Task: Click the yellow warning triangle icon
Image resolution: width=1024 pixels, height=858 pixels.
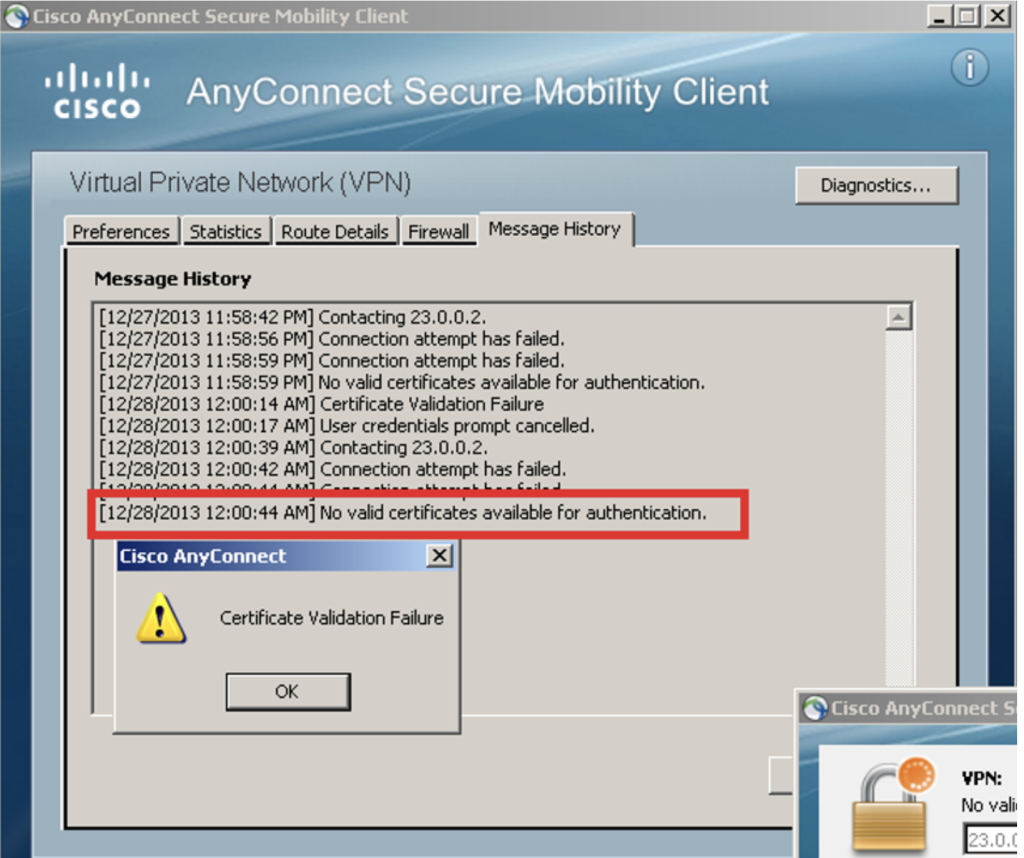Action: coord(161,618)
